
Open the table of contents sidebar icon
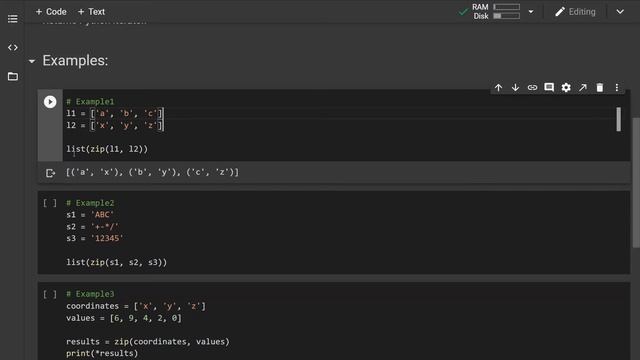coord(13,19)
